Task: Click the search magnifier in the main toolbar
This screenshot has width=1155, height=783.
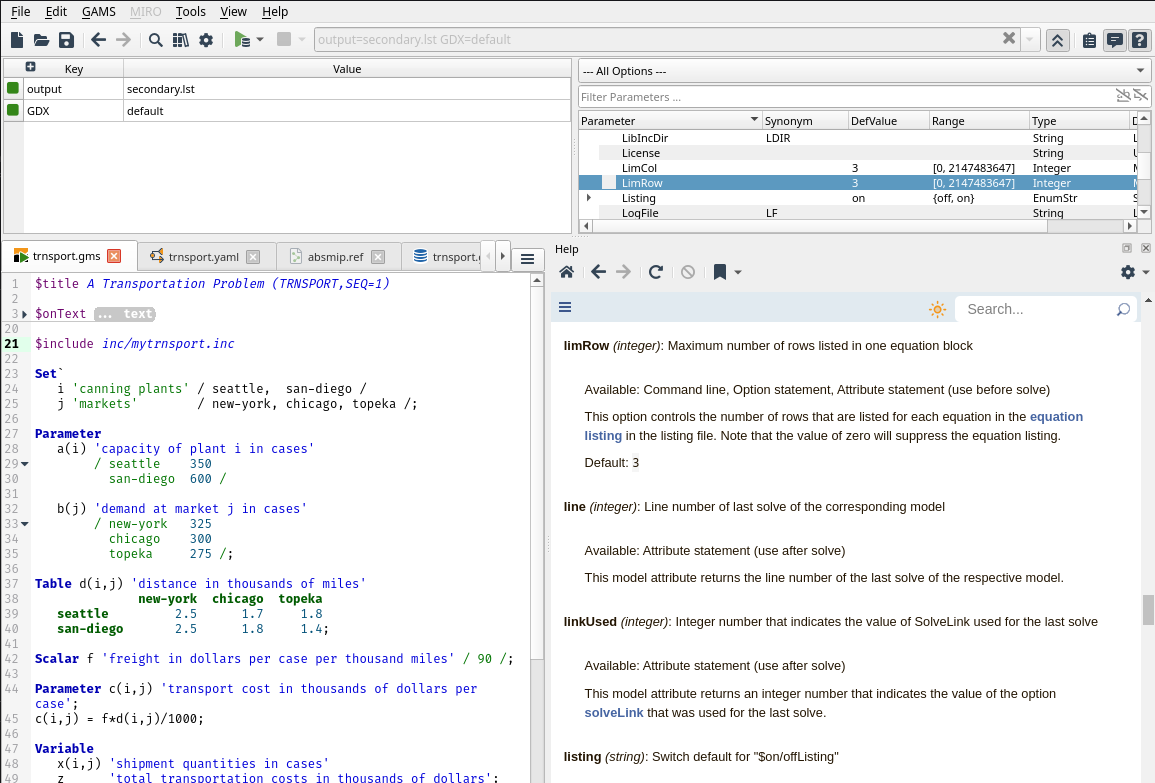Action: pos(156,40)
